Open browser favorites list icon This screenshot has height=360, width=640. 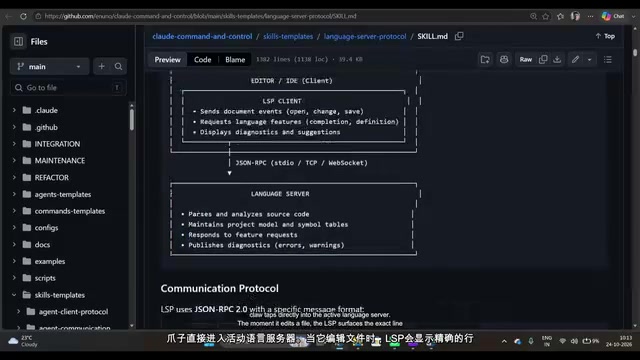[560, 16]
